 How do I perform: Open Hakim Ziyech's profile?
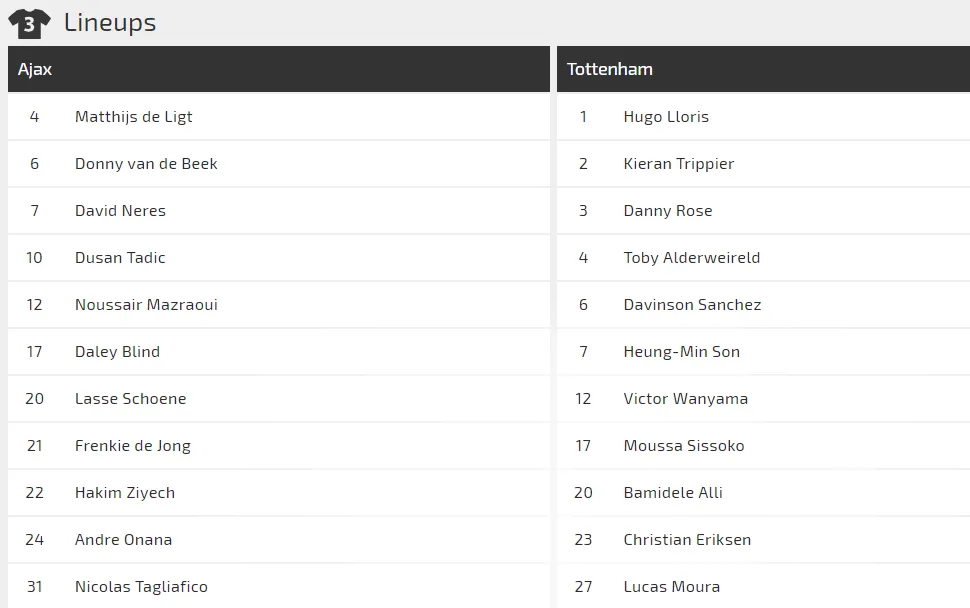pos(124,493)
